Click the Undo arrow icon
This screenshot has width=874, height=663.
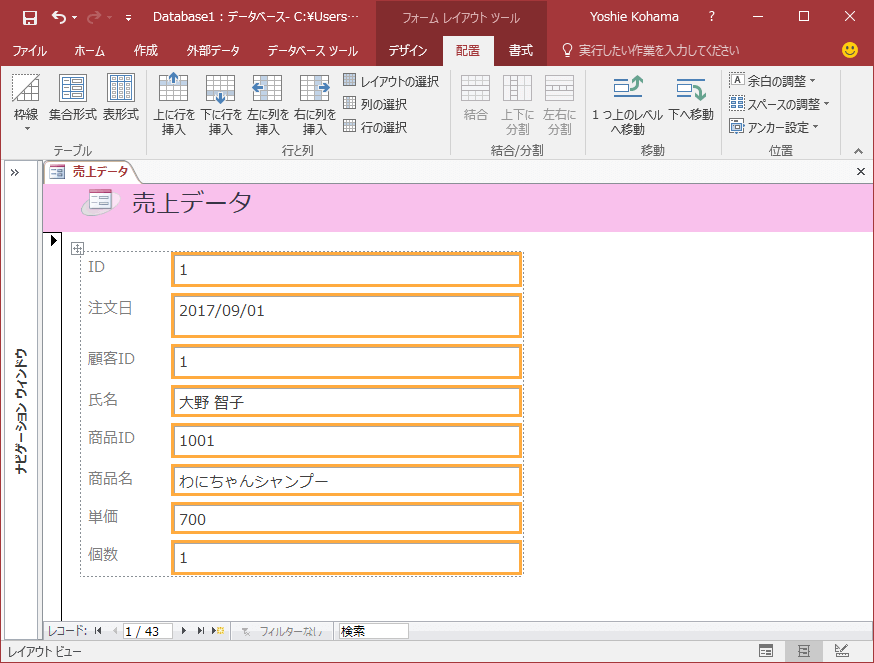point(59,17)
